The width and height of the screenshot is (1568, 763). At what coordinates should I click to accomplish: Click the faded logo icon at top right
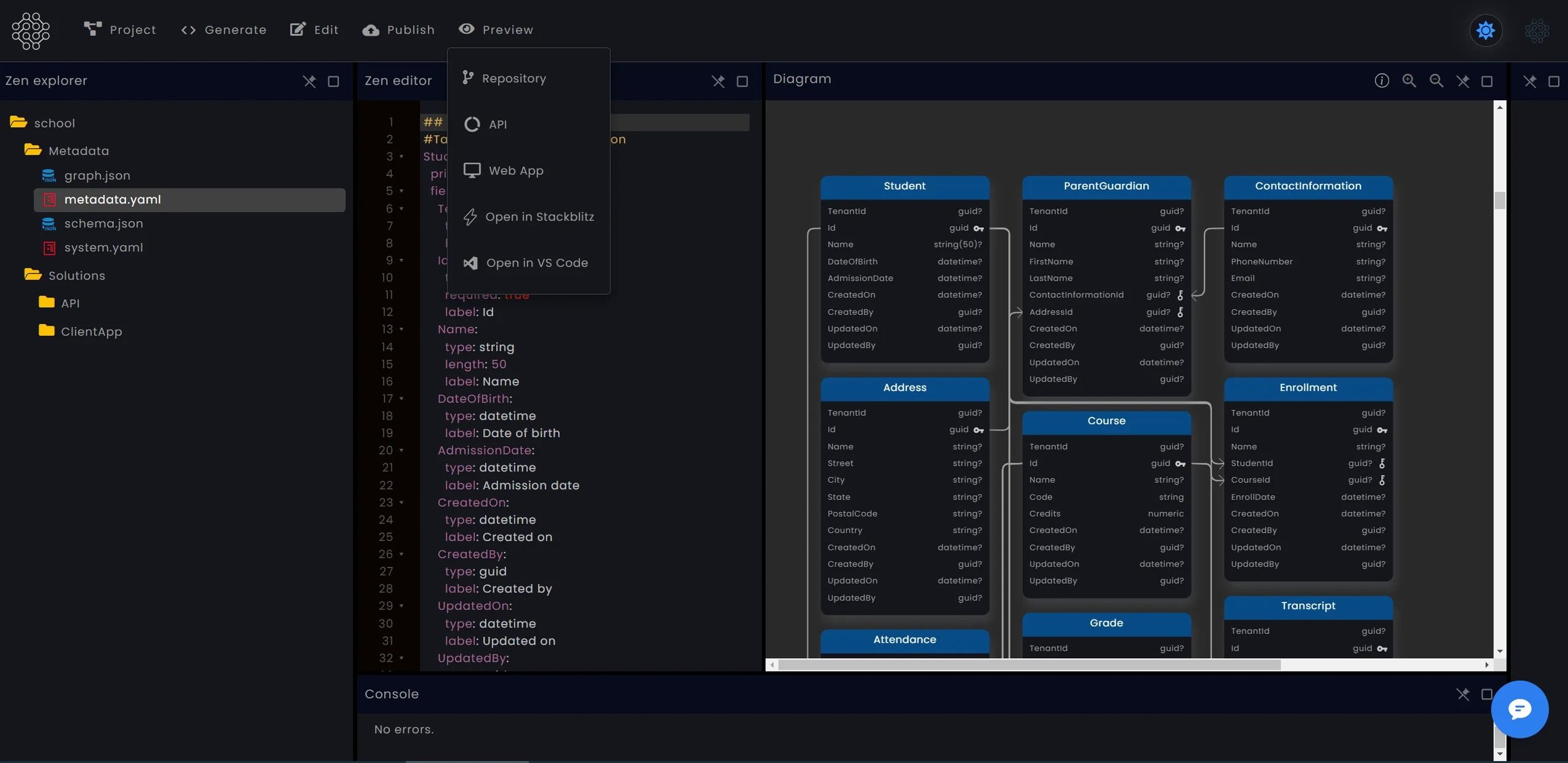(x=1537, y=31)
